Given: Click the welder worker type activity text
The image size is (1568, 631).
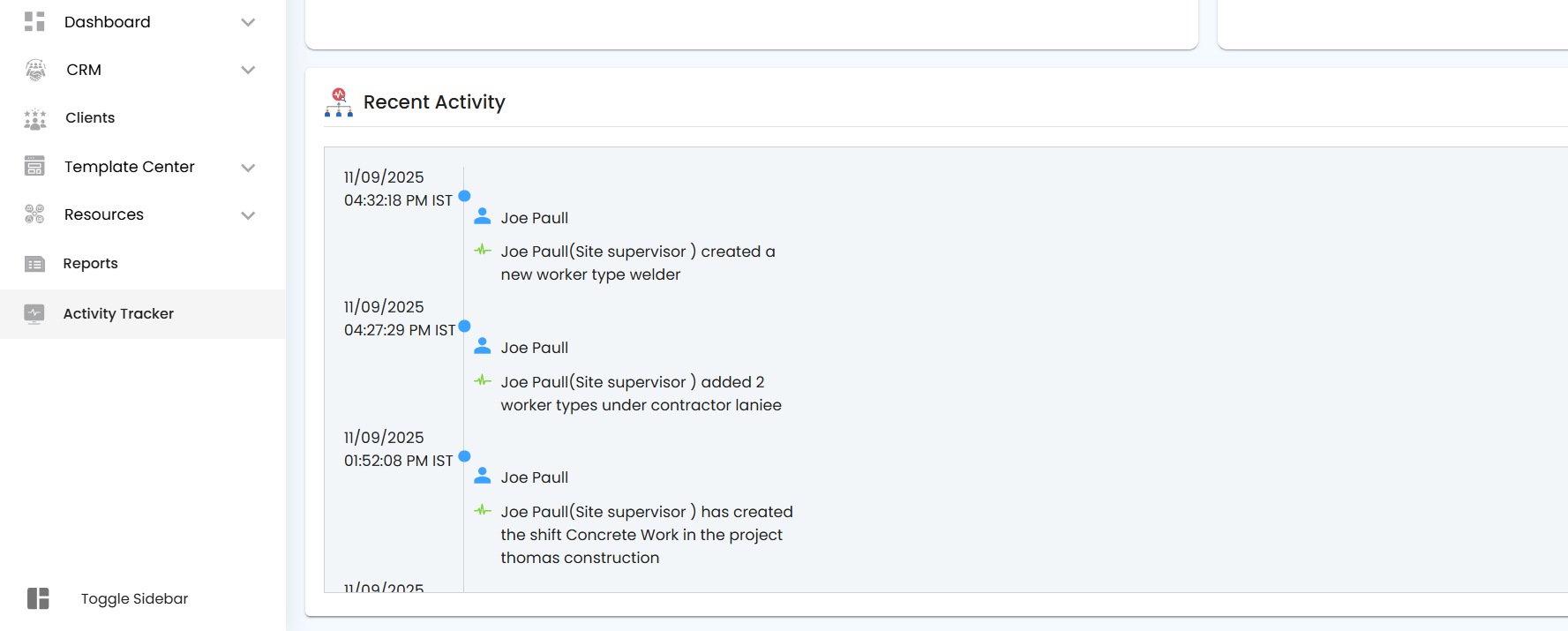Looking at the screenshot, I should click(x=637, y=263).
